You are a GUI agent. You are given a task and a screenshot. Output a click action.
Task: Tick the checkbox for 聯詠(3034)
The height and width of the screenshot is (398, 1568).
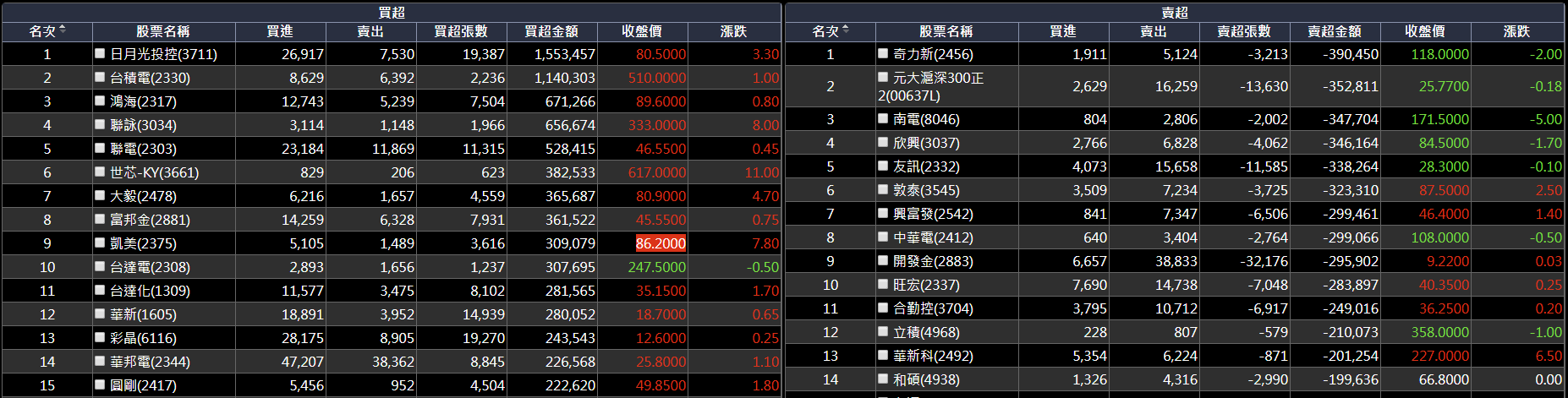(x=100, y=124)
